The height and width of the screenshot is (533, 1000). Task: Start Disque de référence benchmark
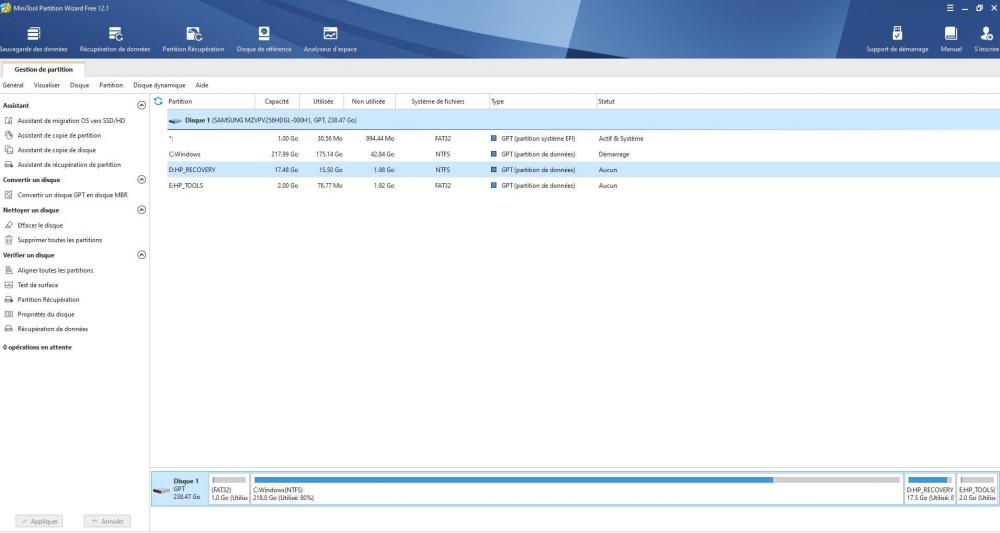point(264,37)
